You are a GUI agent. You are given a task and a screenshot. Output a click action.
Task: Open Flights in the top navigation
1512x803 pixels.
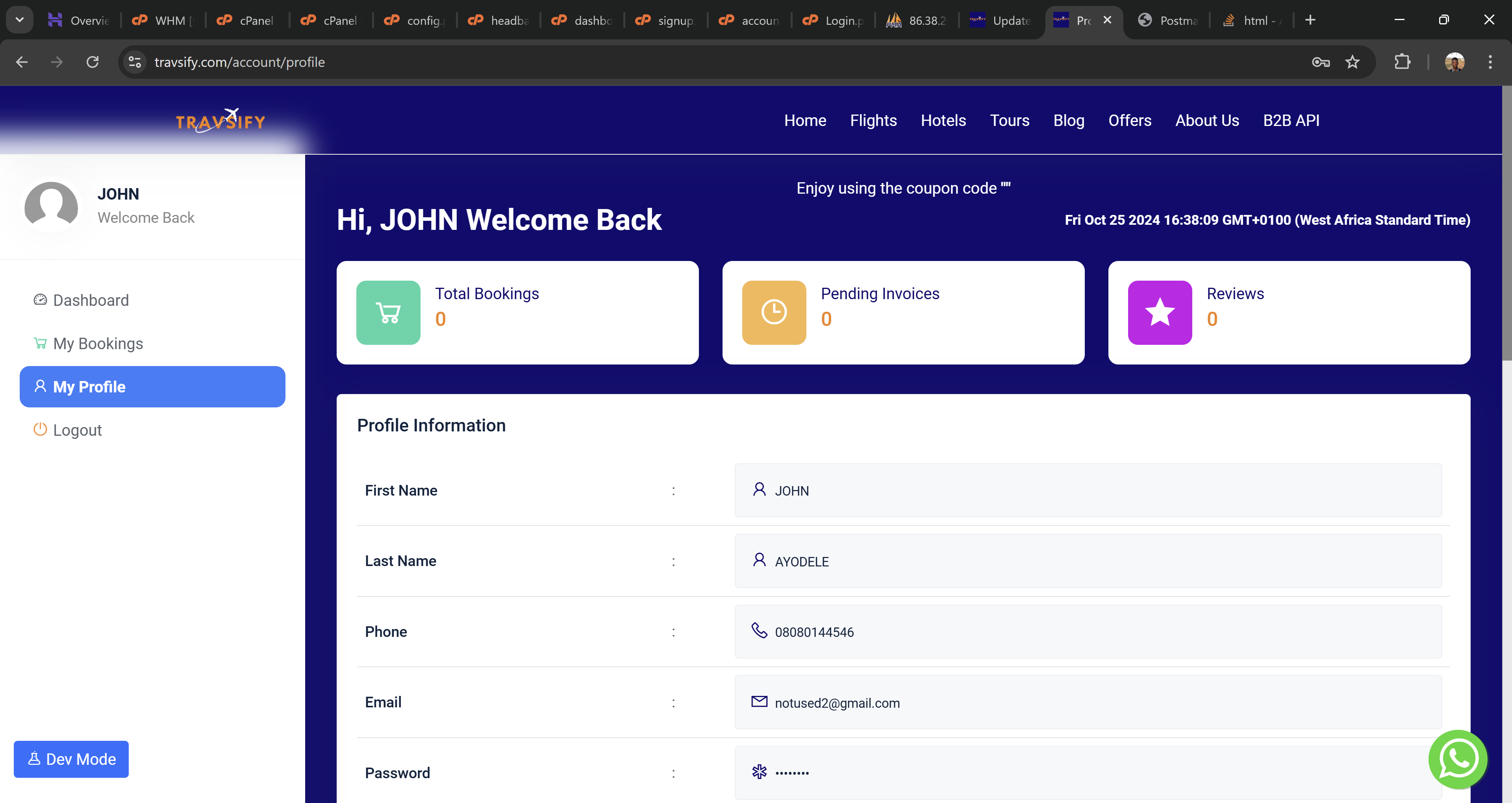[x=873, y=120]
